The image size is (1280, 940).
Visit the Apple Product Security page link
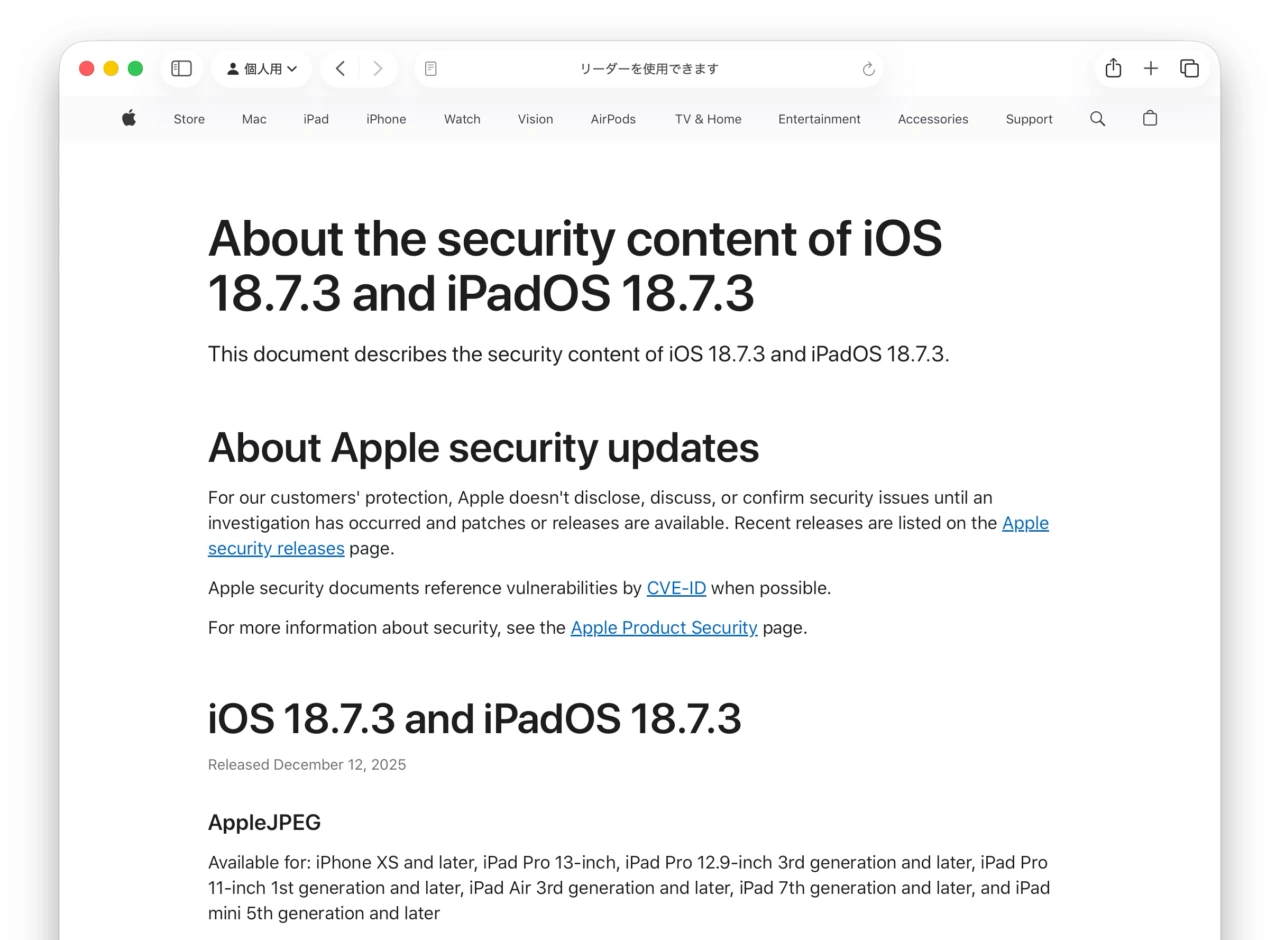(663, 628)
